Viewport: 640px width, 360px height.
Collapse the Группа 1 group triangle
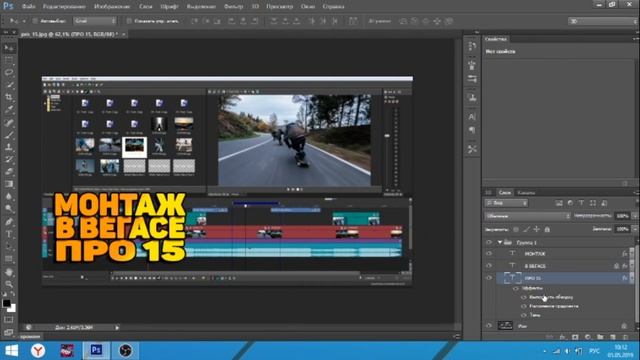(500, 242)
